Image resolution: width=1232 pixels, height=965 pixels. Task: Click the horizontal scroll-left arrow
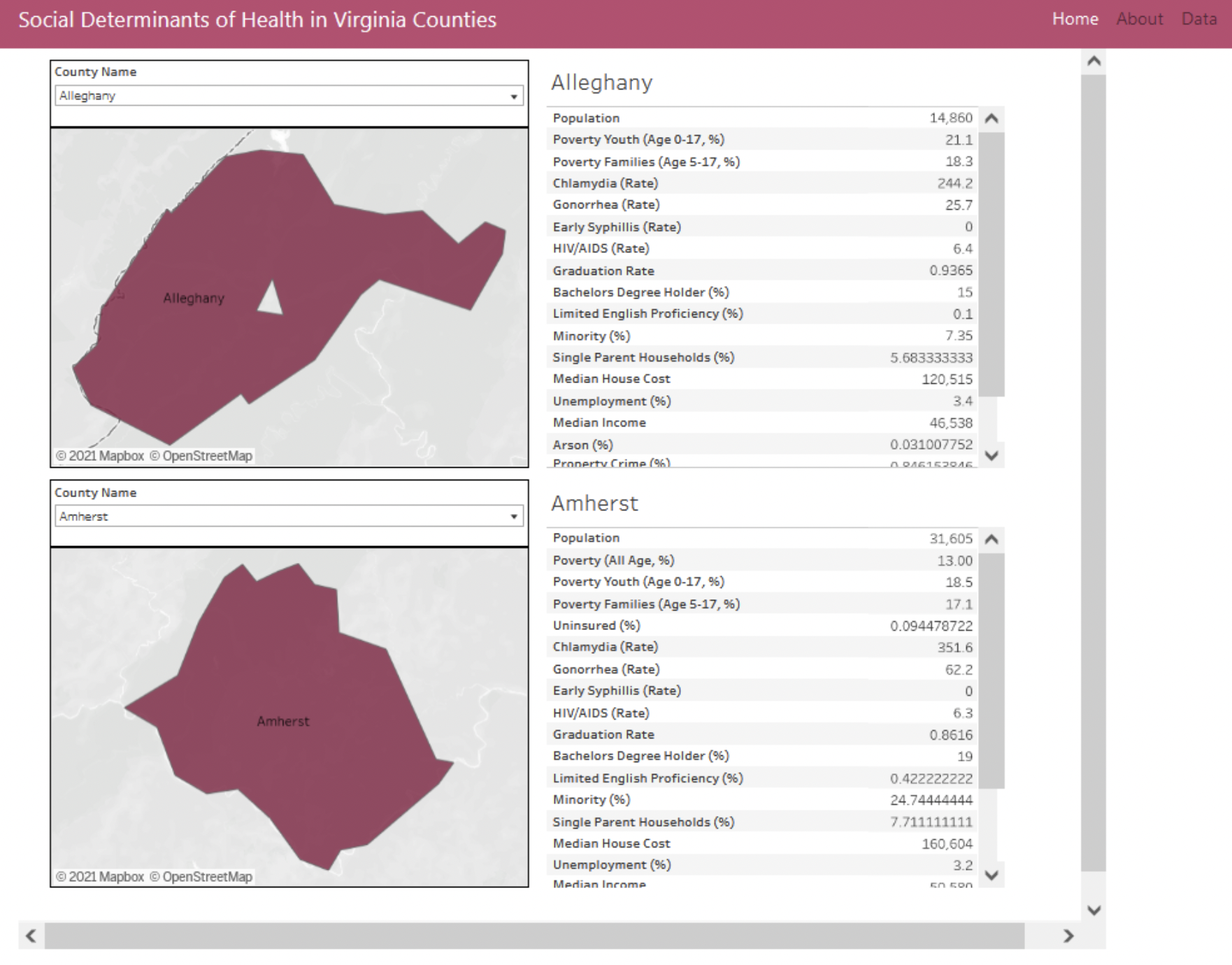coord(31,936)
